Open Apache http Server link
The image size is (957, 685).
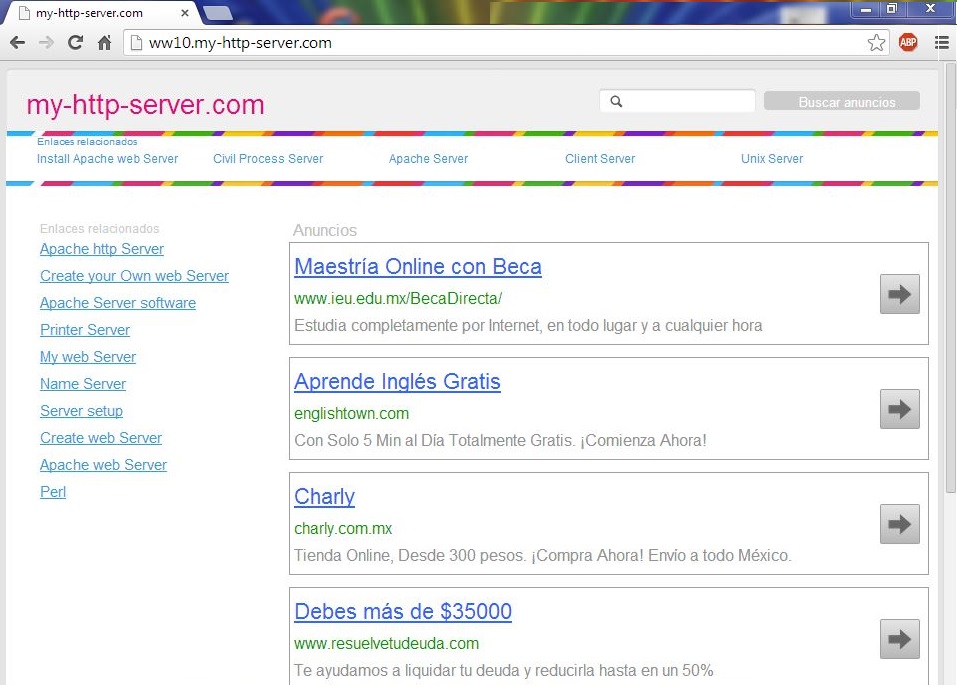click(102, 249)
